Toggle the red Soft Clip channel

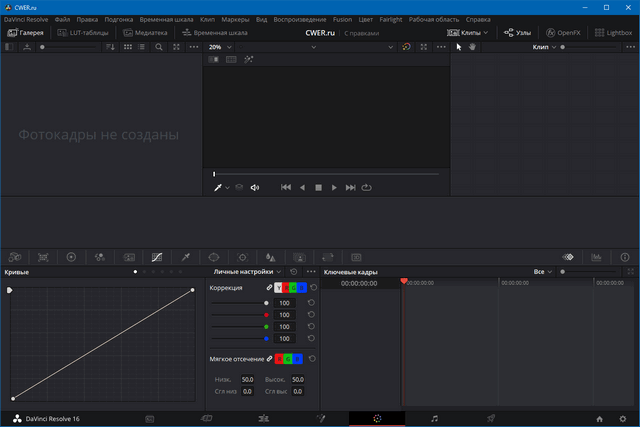click(279, 359)
